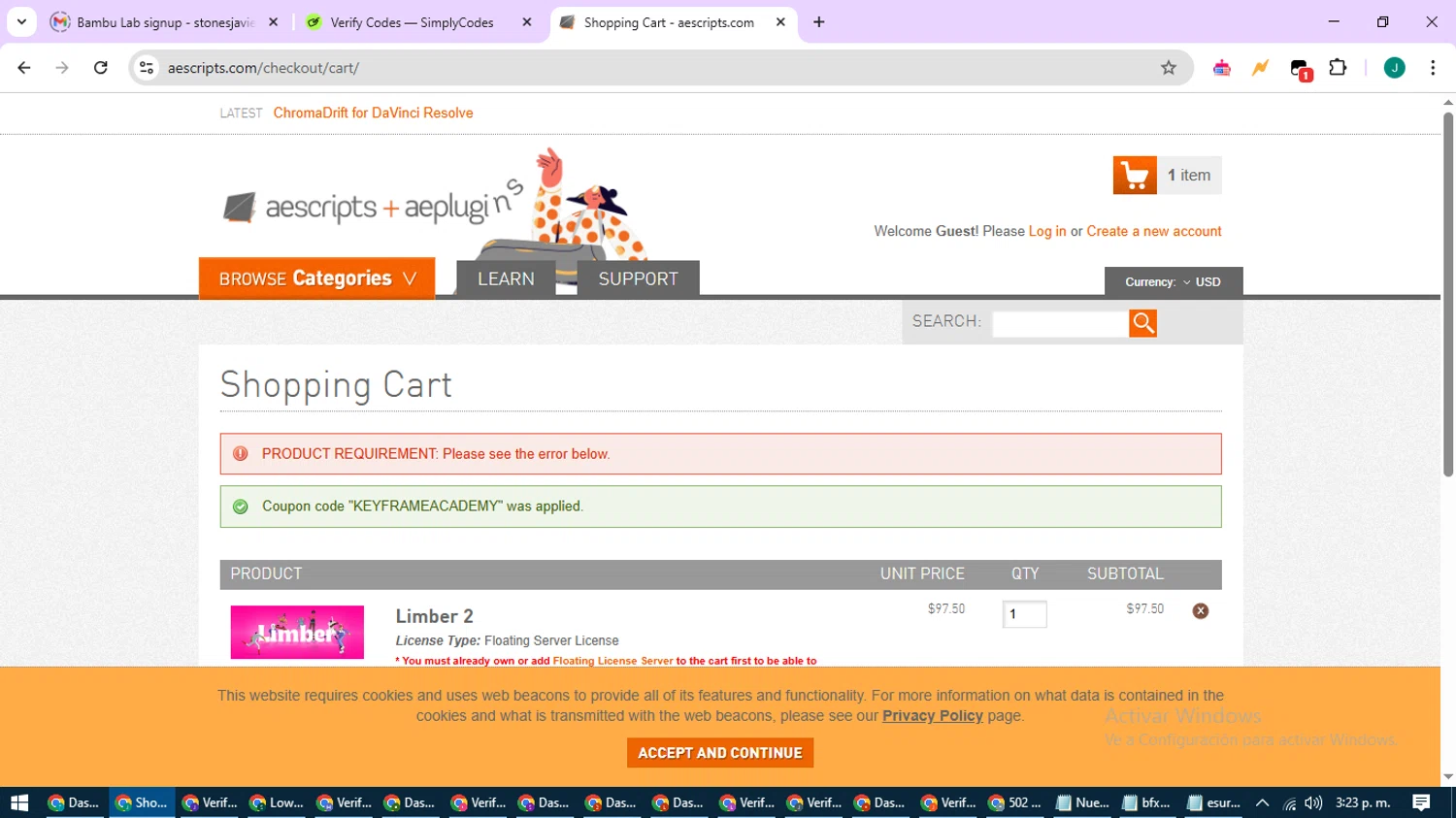The height and width of the screenshot is (818, 1456).
Task: Close the Shopping Cart tab
Action: (780, 22)
